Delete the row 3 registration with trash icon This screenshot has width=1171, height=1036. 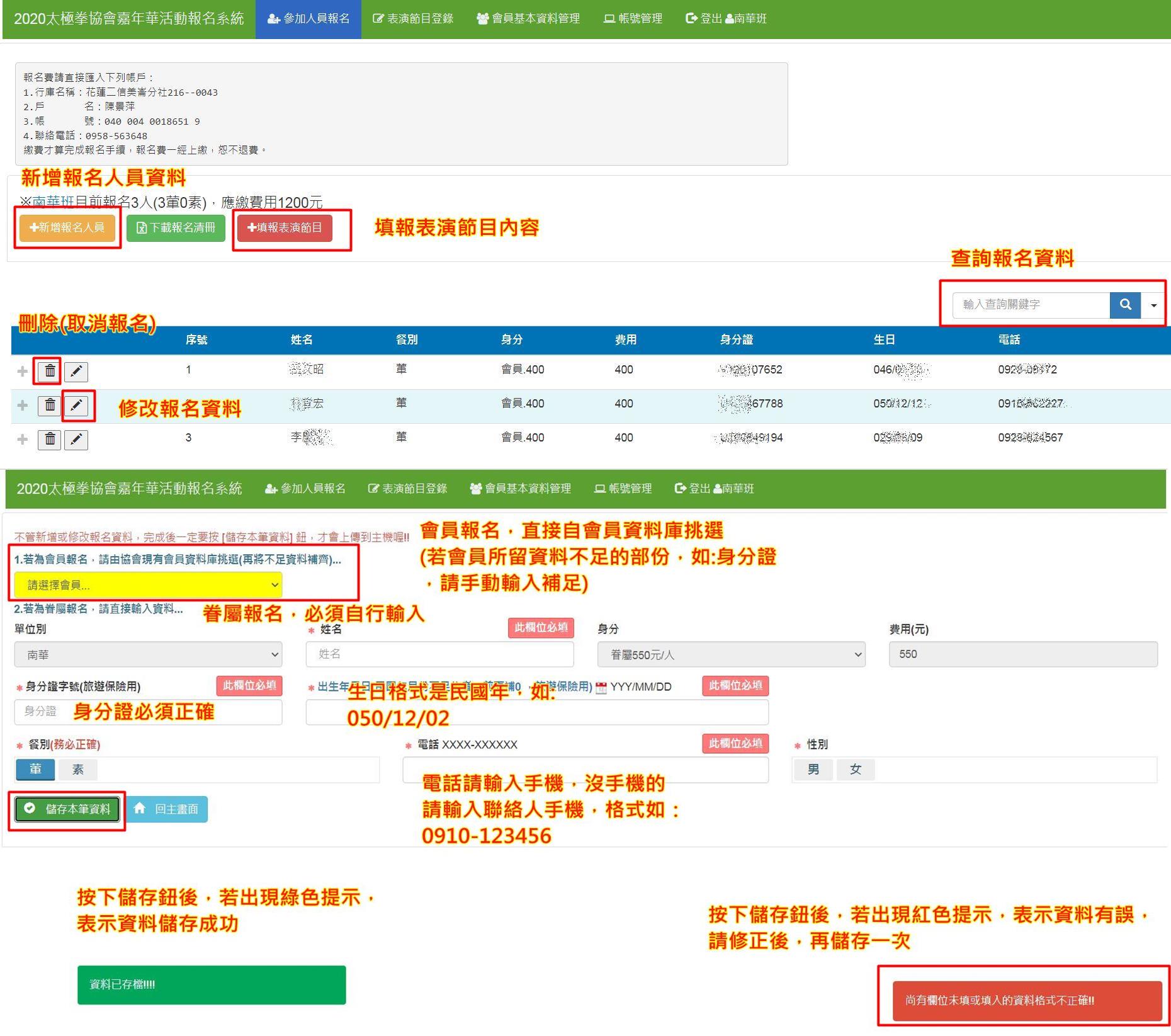pyautogui.click(x=49, y=440)
